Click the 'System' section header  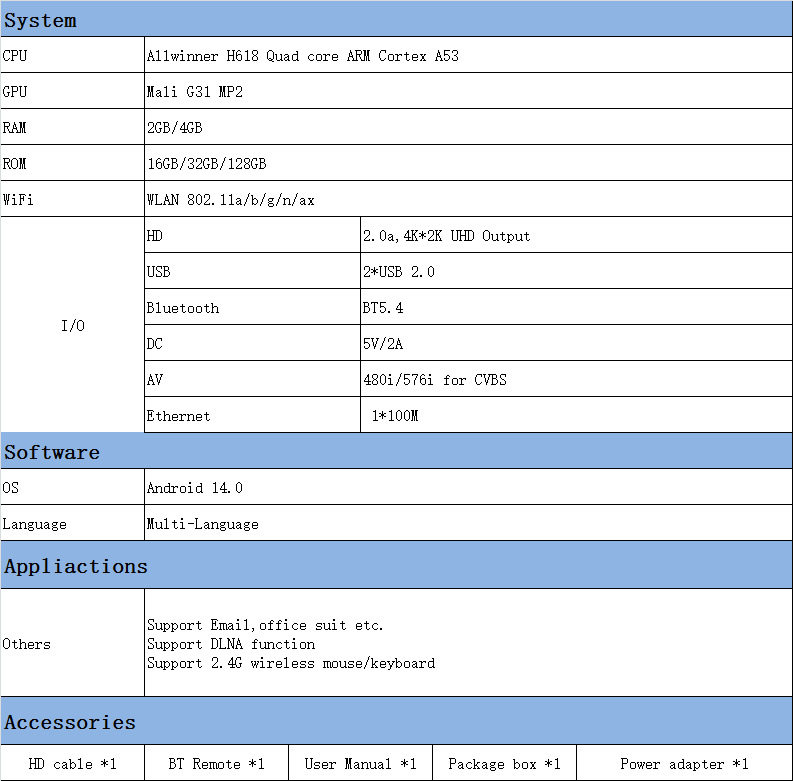click(396, 19)
